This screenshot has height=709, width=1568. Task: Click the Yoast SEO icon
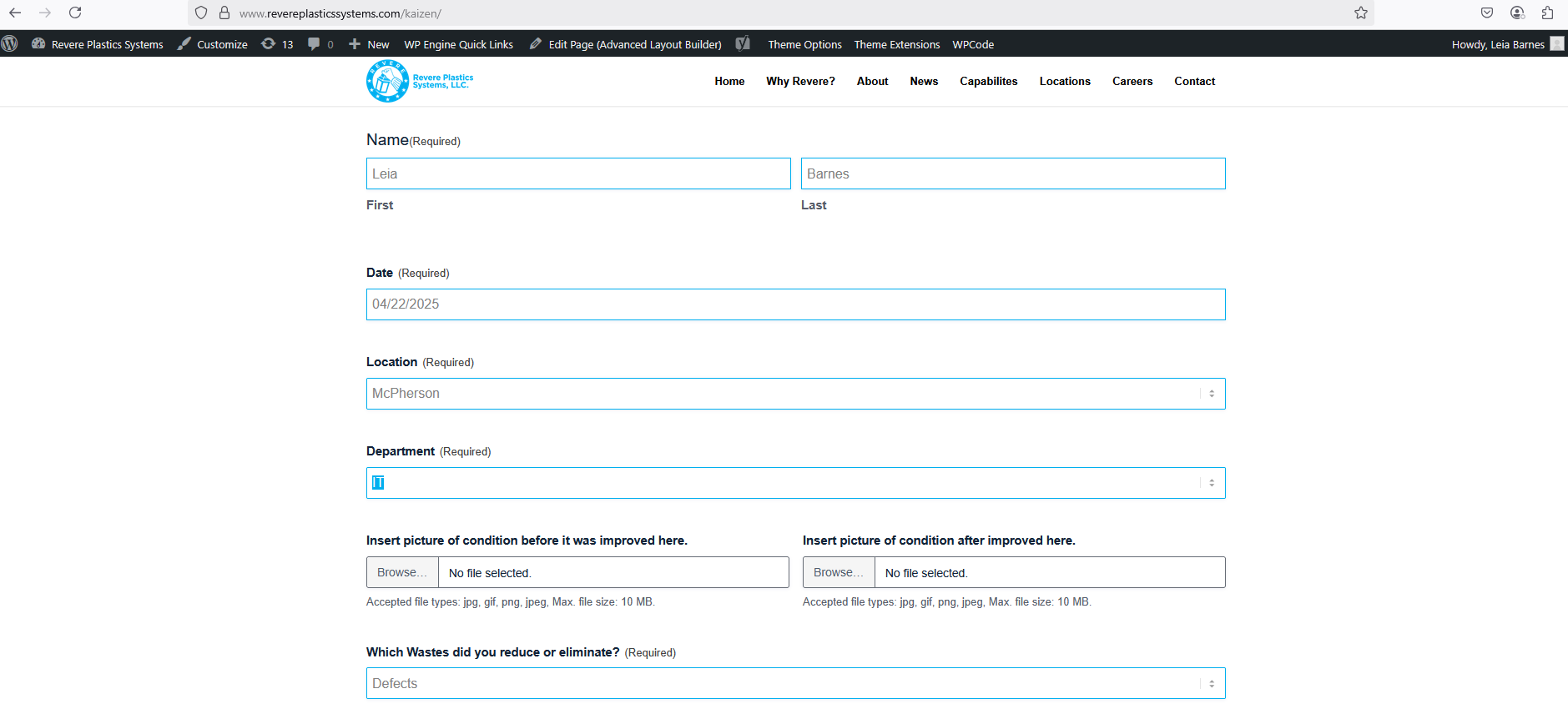click(743, 44)
